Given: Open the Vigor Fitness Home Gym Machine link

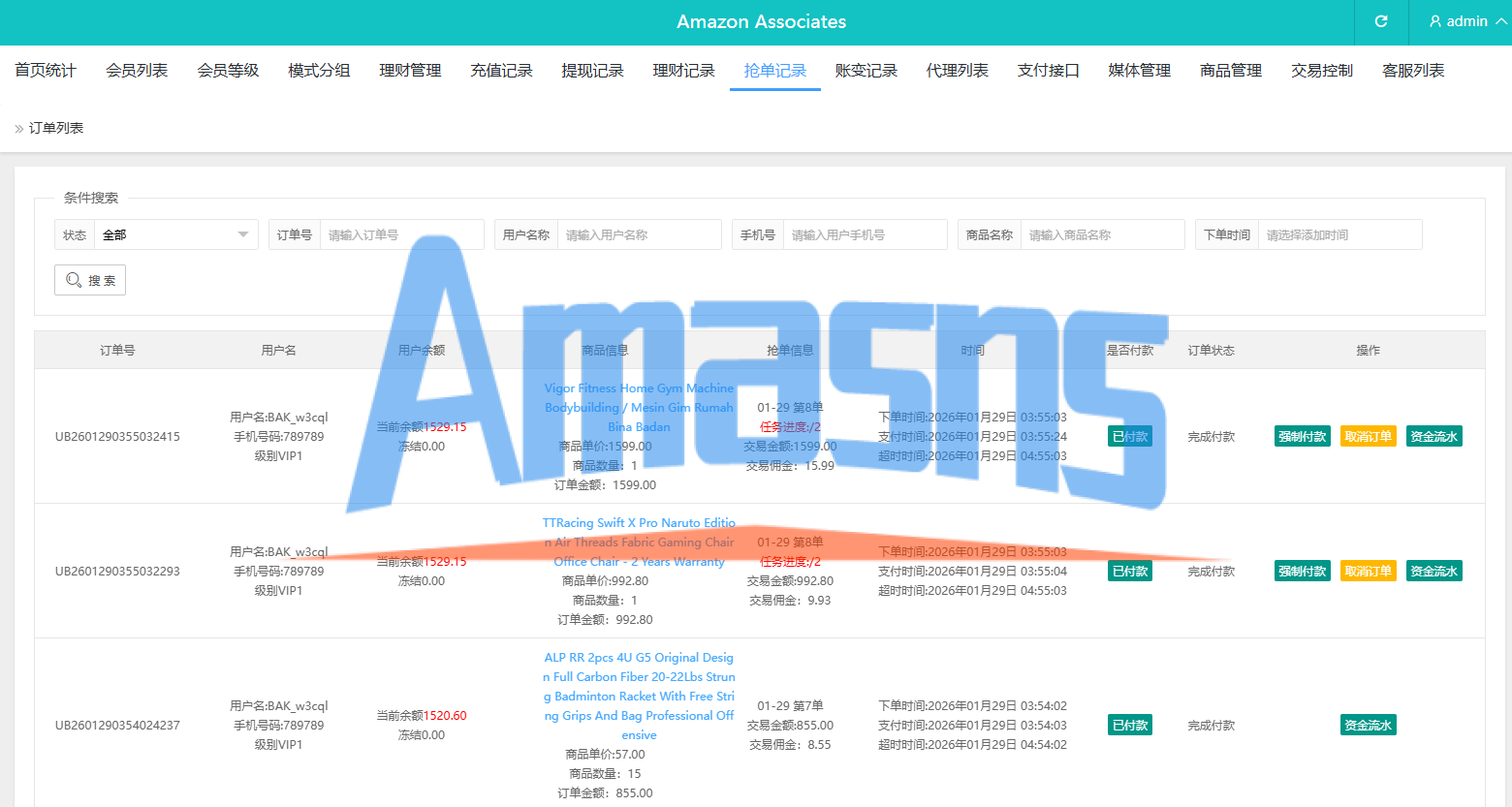Looking at the screenshot, I should coord(639,408).
